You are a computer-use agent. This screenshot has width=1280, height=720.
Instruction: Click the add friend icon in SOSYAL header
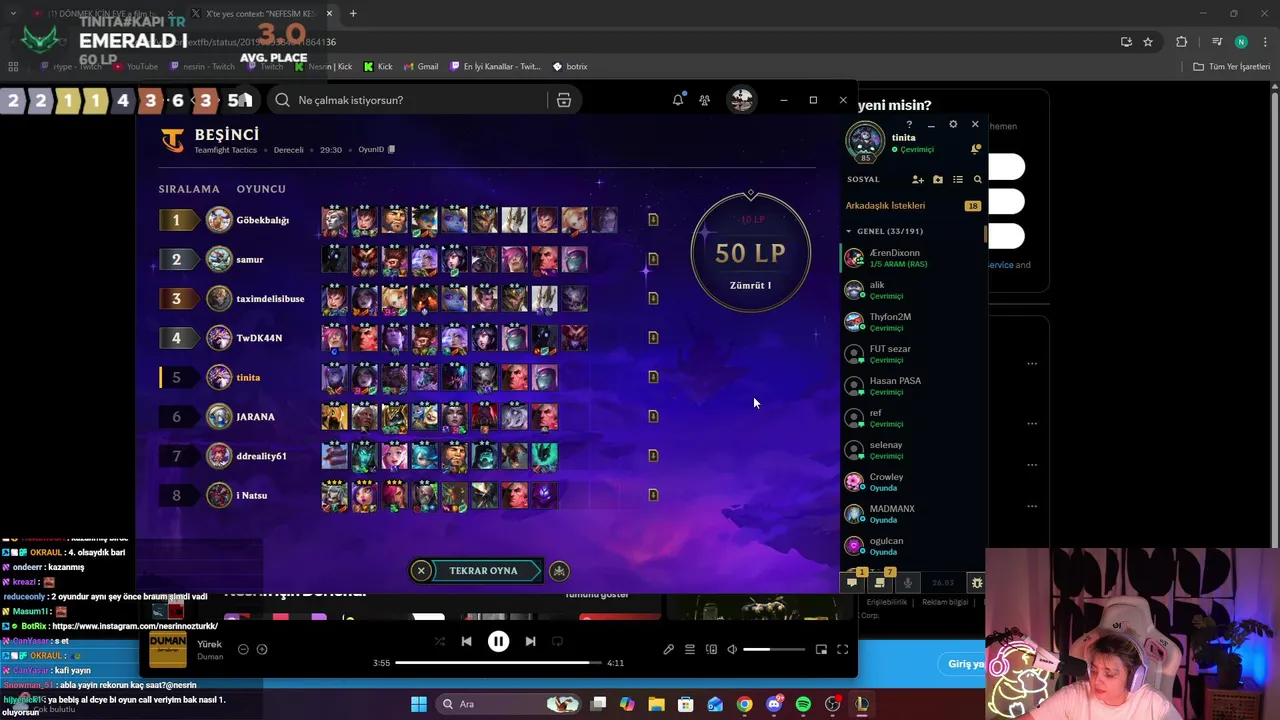tap(917, 180)
